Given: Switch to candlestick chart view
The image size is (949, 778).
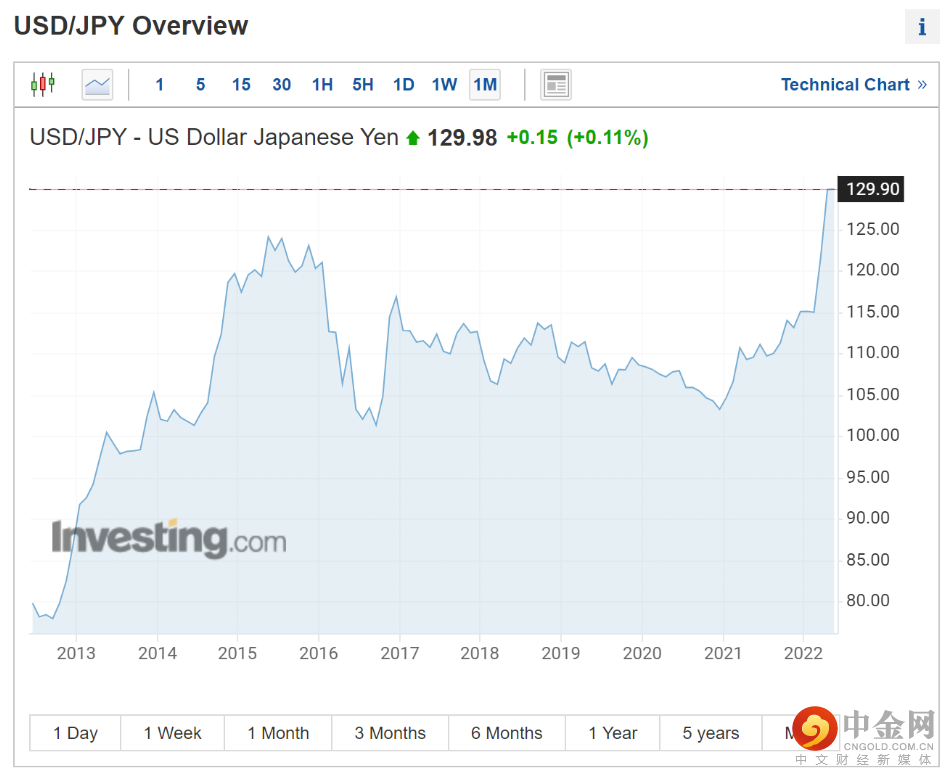Looking at the screenshot, I should pos(43,84).
